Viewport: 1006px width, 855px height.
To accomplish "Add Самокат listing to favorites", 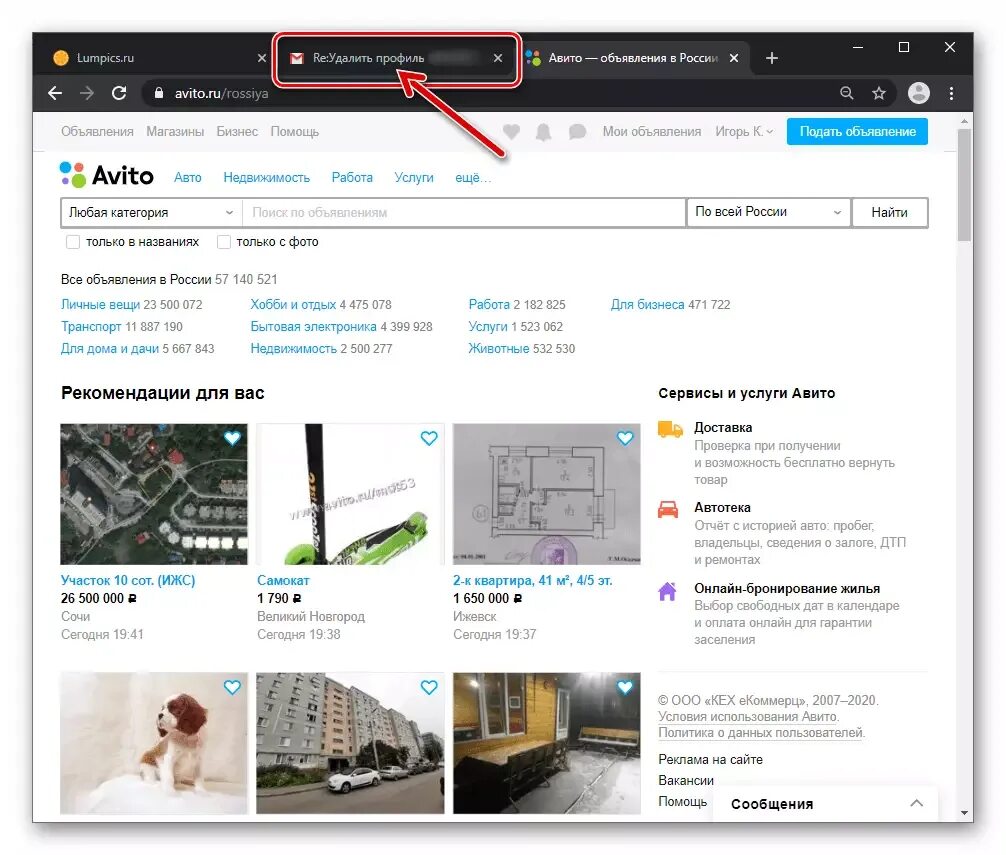I will click(x=429, y=438).
